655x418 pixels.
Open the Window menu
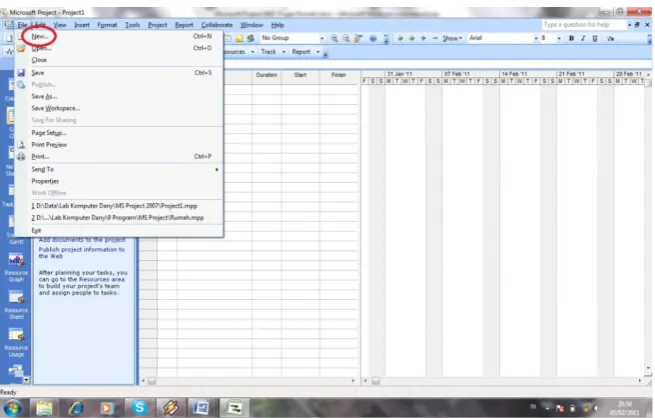(252, 25)
